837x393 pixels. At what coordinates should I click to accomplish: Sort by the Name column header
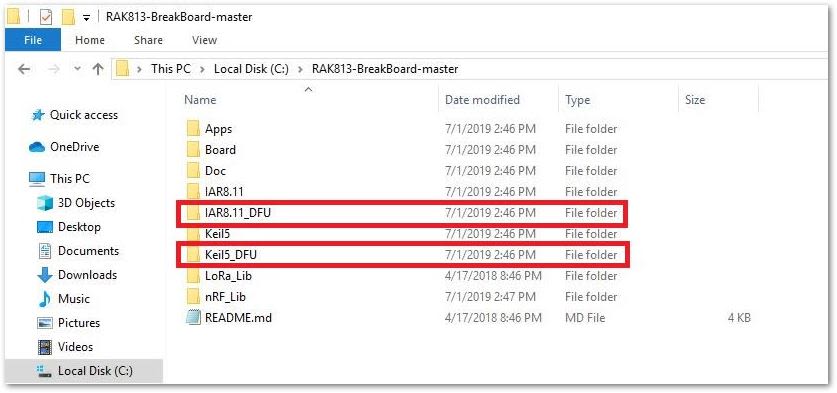coord(200,100)
